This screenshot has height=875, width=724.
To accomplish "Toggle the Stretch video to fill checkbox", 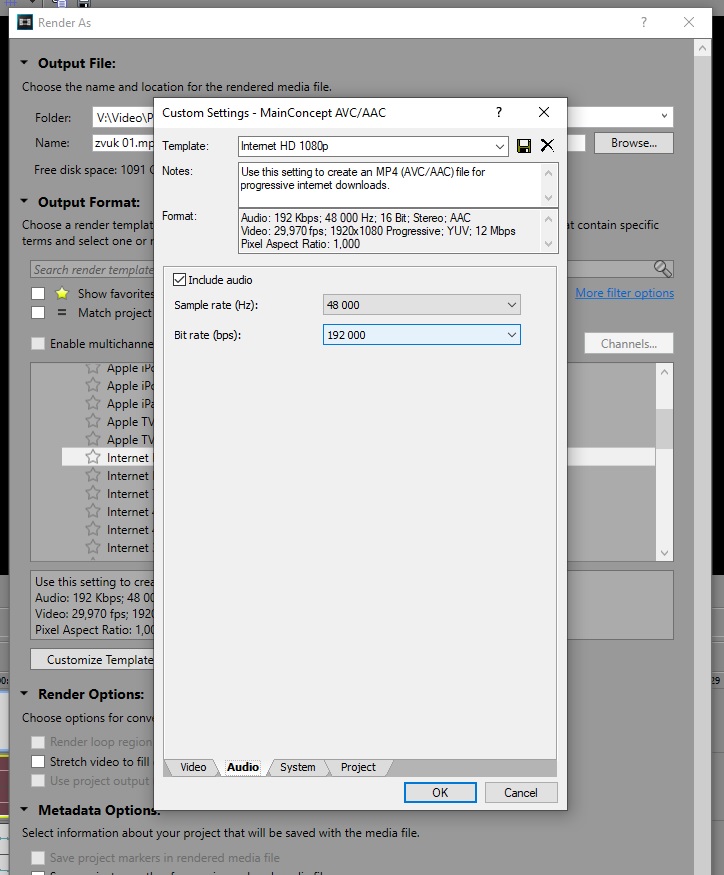I will pos(38,762).
